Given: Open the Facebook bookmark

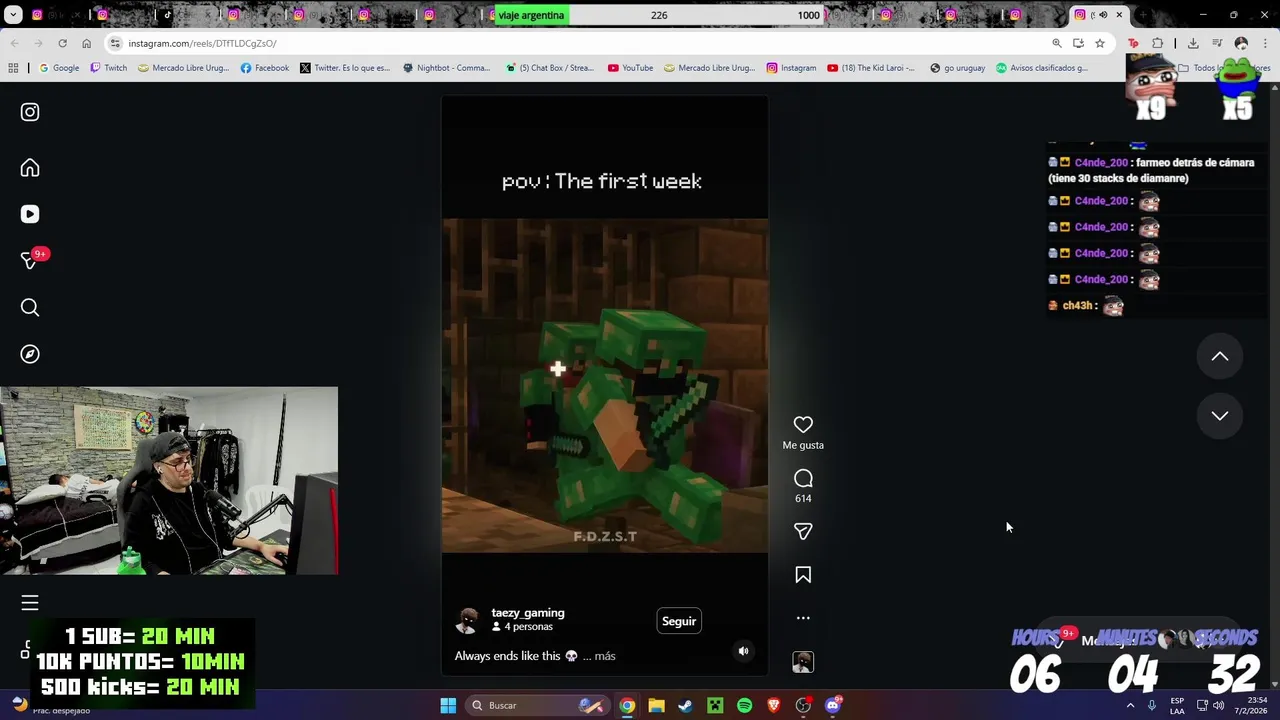Looking at the screenshot, I should point(265,68).
